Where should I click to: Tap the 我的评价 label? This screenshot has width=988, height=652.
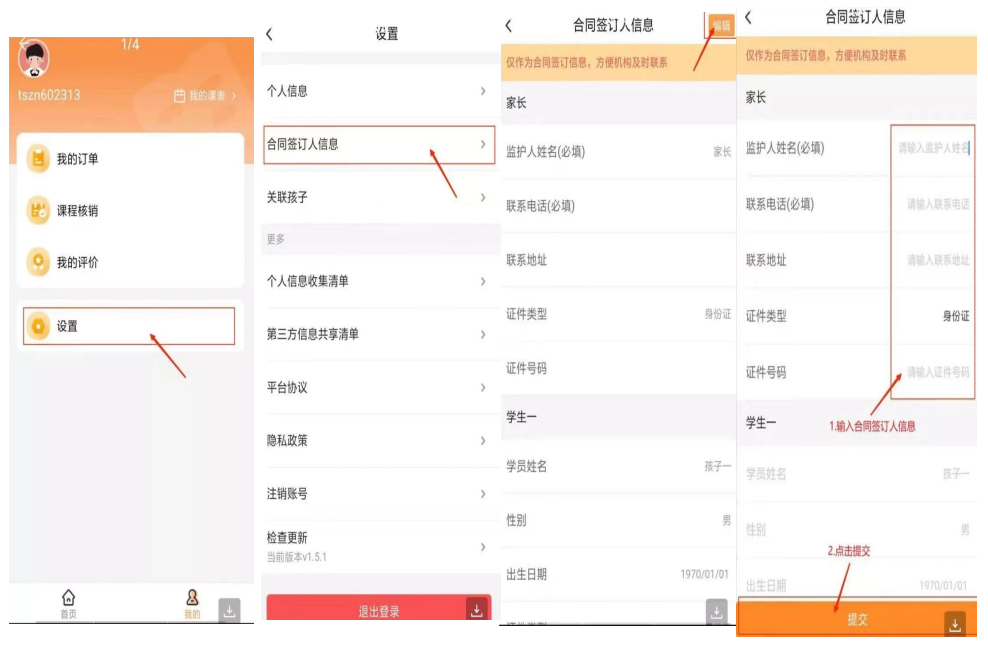pos(78,262)
